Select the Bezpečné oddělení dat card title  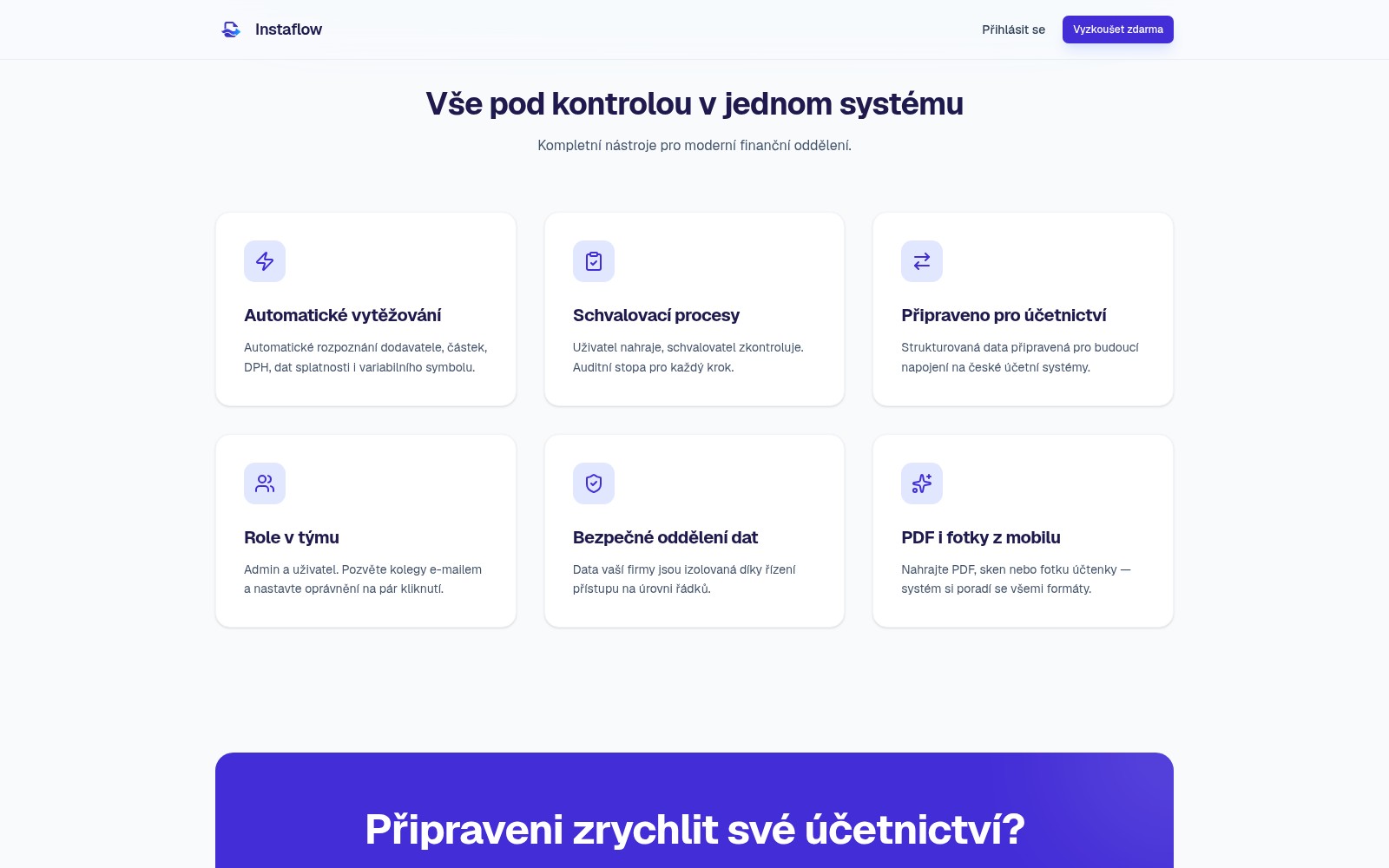665,537
